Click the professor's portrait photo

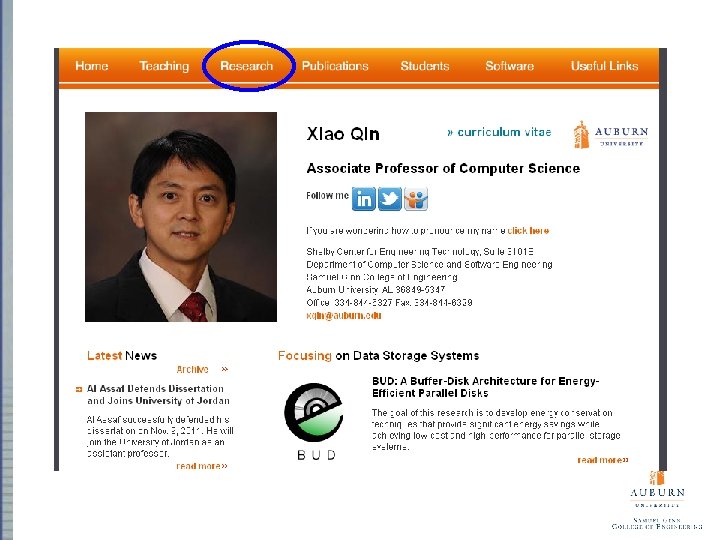[181, 217]
